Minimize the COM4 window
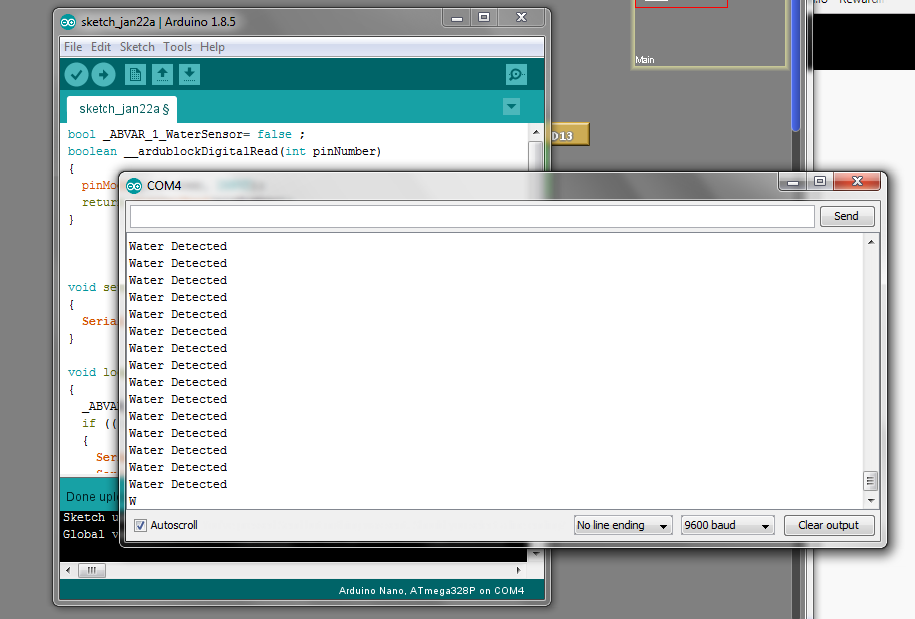The image size is (915, 619). [x=792, y=182]
